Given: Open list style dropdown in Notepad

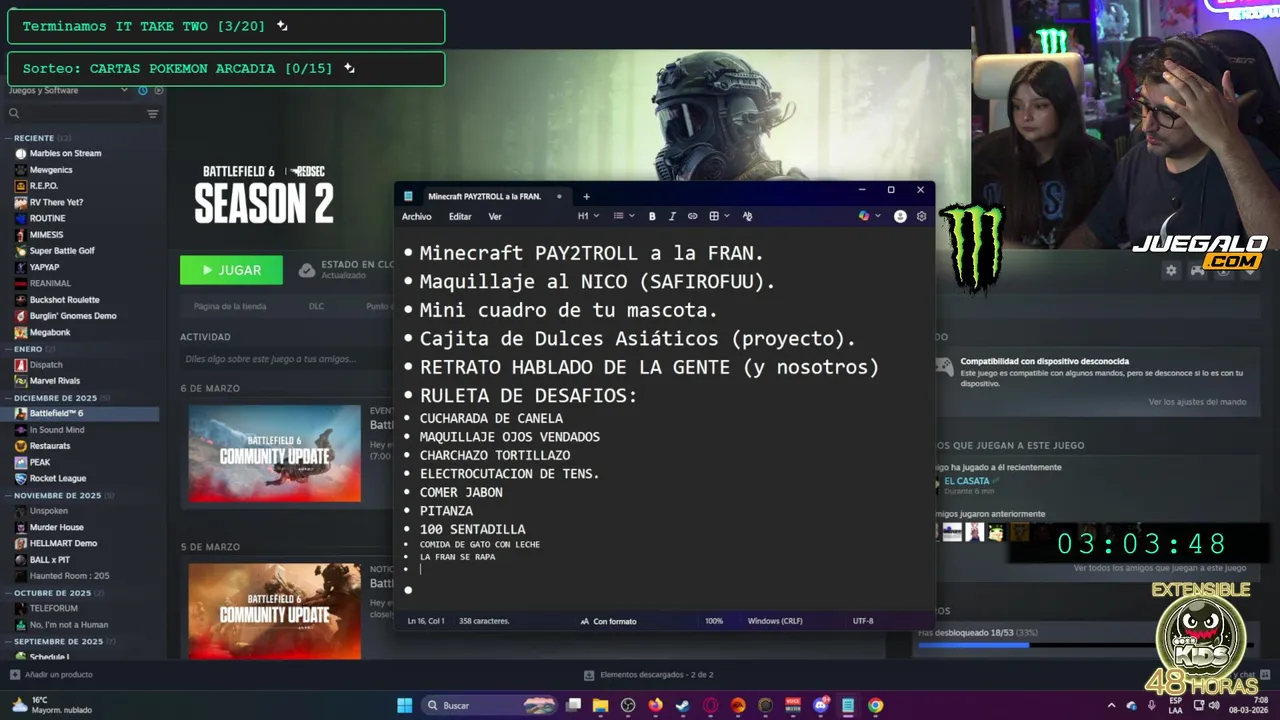Looking at the screenshot, I should pyautogui.click(x=622, y=216).
